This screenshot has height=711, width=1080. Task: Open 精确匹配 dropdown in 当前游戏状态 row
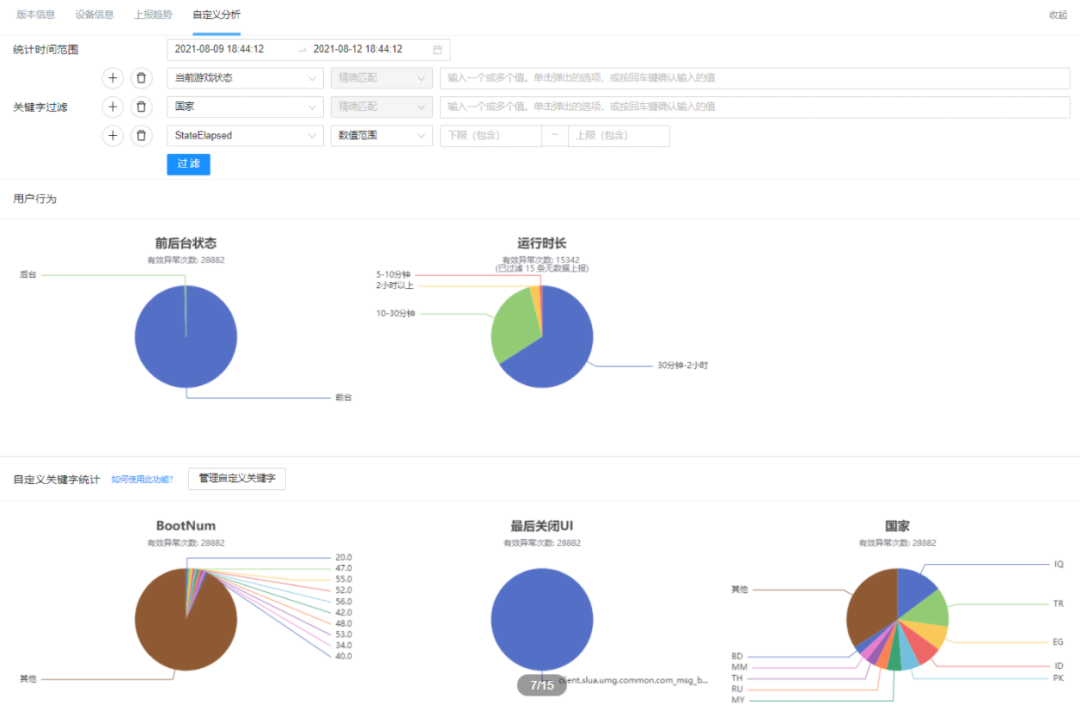382,78
